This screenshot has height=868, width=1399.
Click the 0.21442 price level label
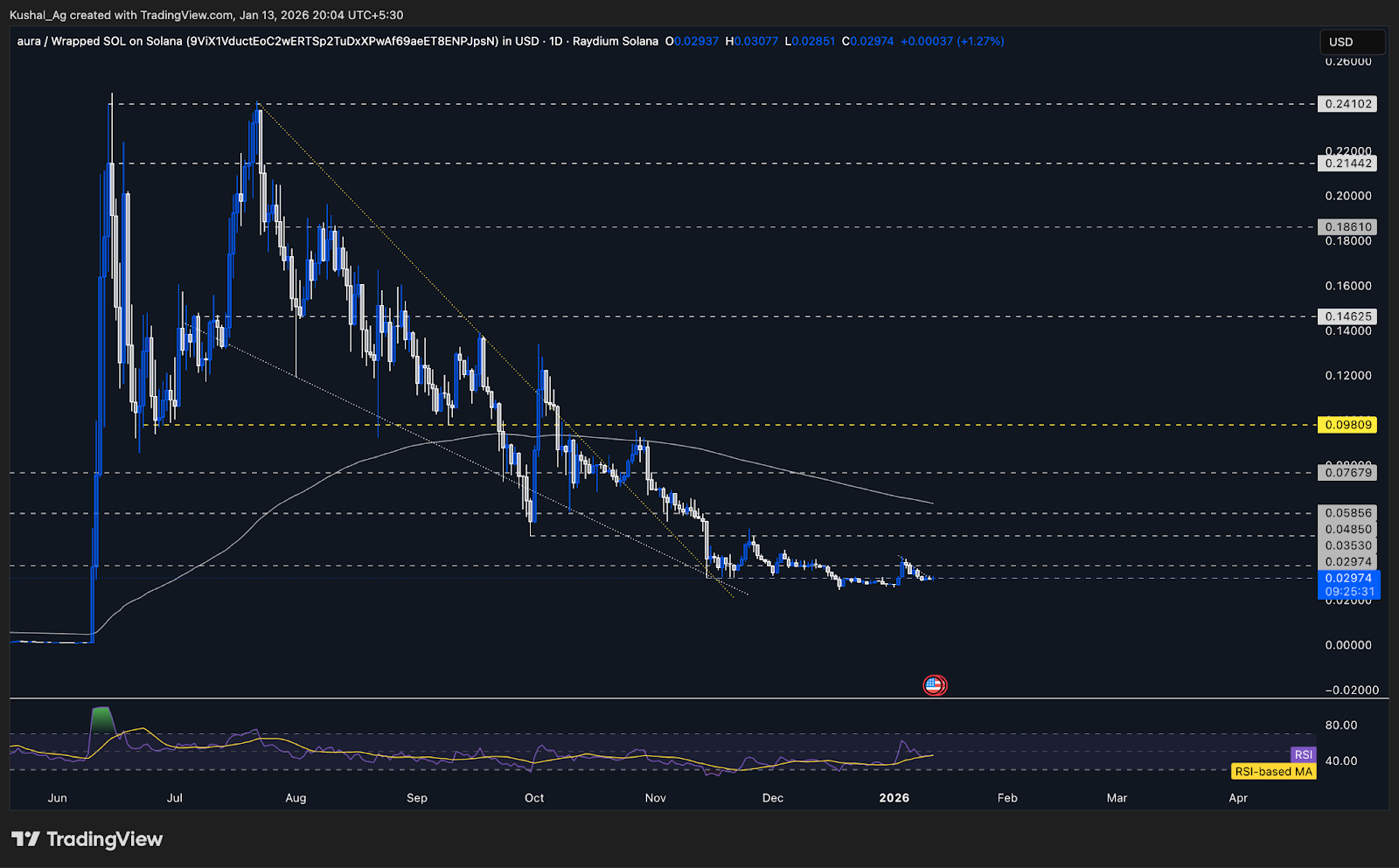click(x=1347, y=163)
